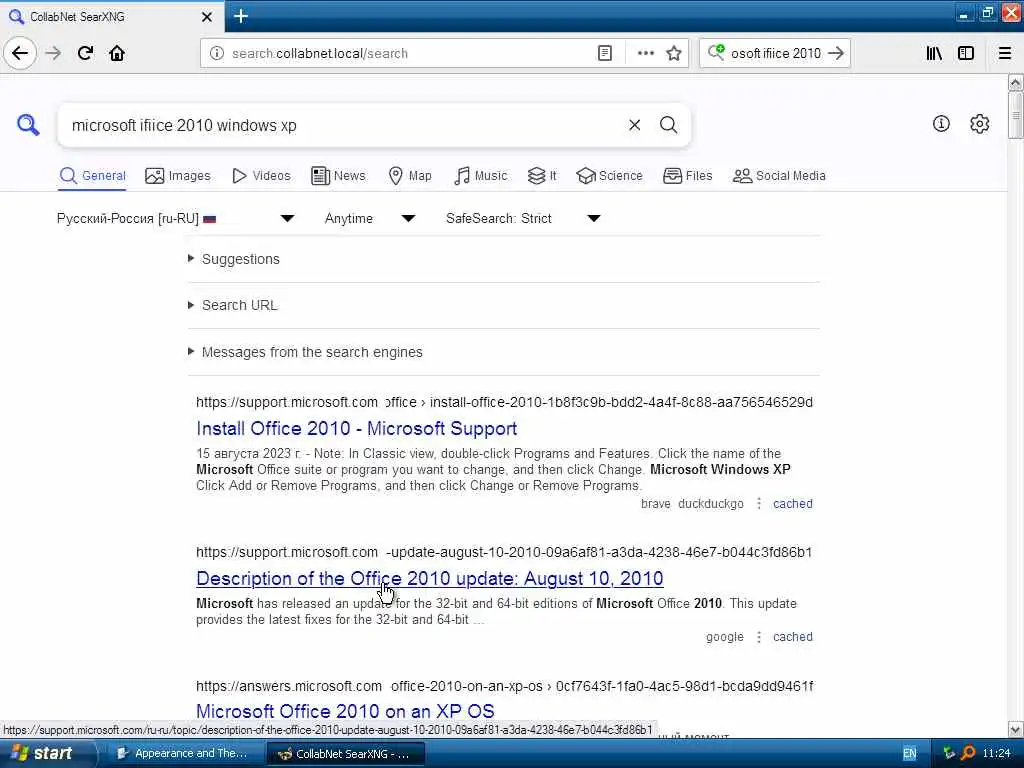Switch to the Images category

pos(178,176)
